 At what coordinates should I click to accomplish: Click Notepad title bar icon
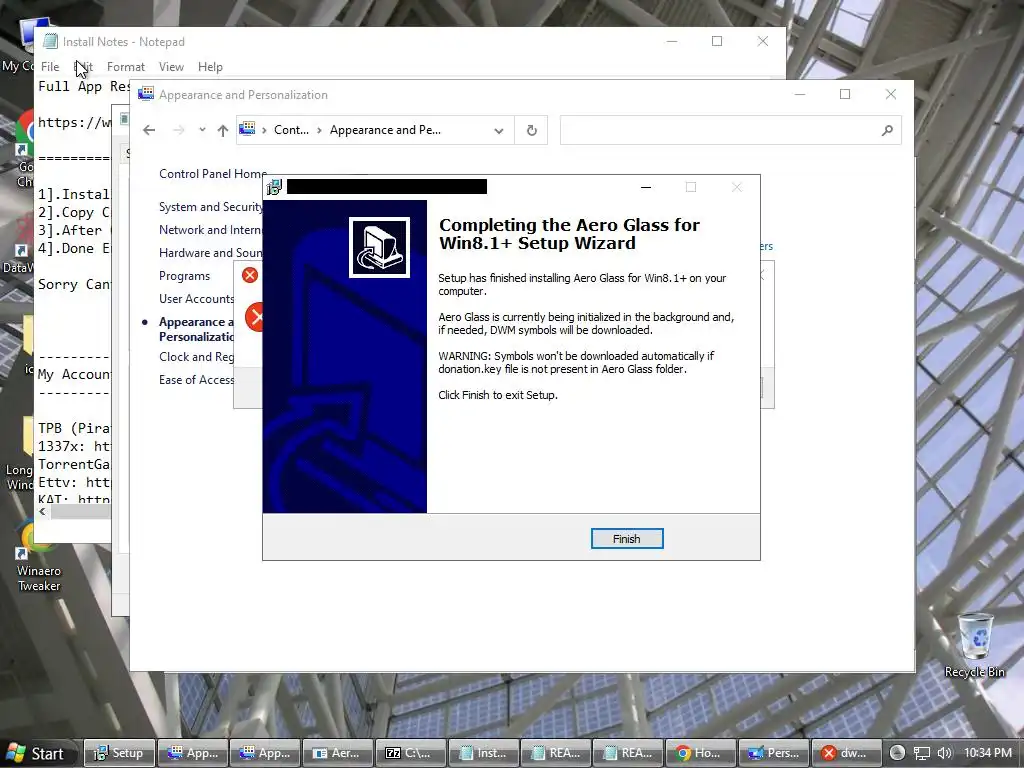point(50,41)
